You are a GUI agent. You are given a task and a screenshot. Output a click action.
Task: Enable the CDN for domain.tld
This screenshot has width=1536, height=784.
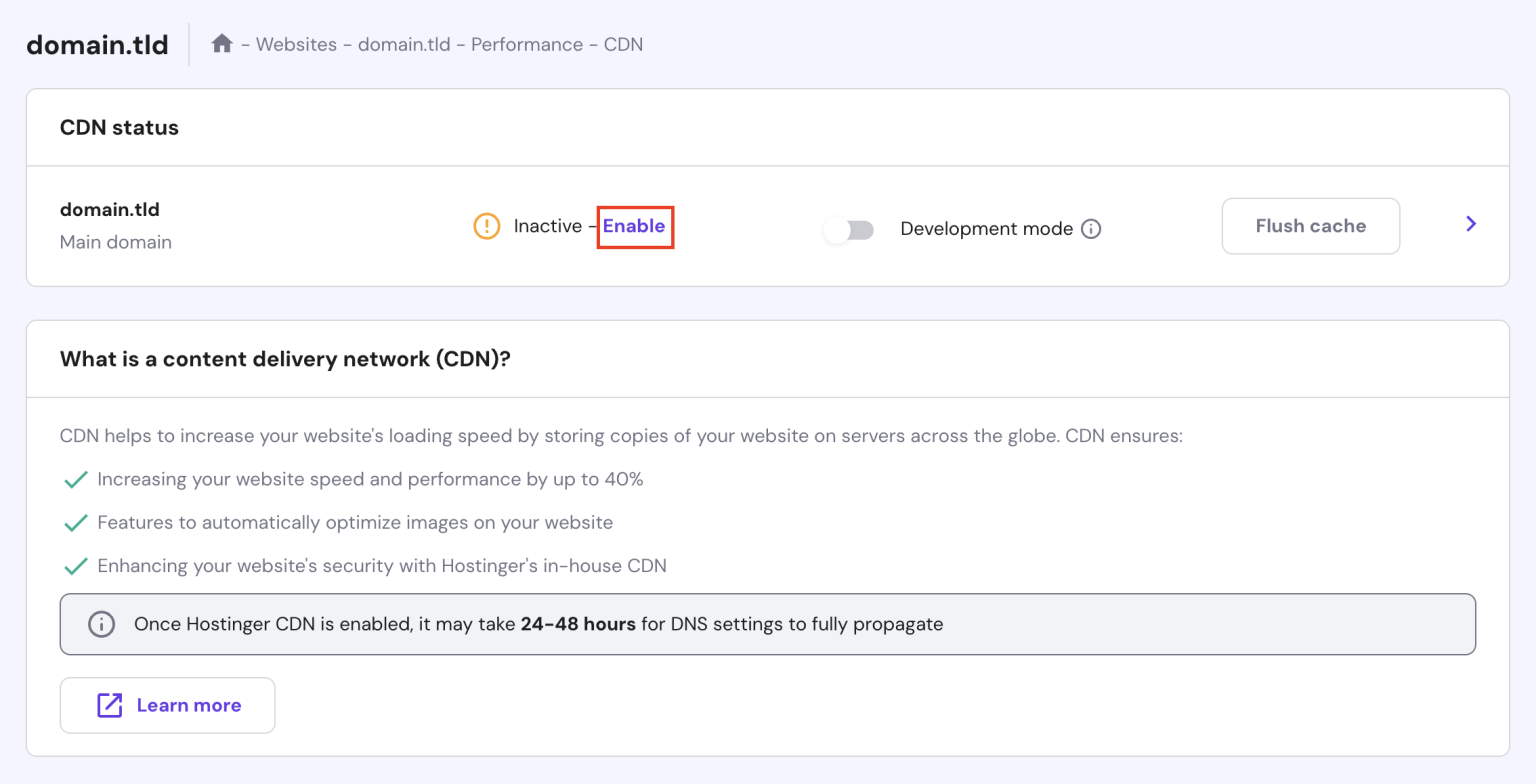(x=635, y=226)
